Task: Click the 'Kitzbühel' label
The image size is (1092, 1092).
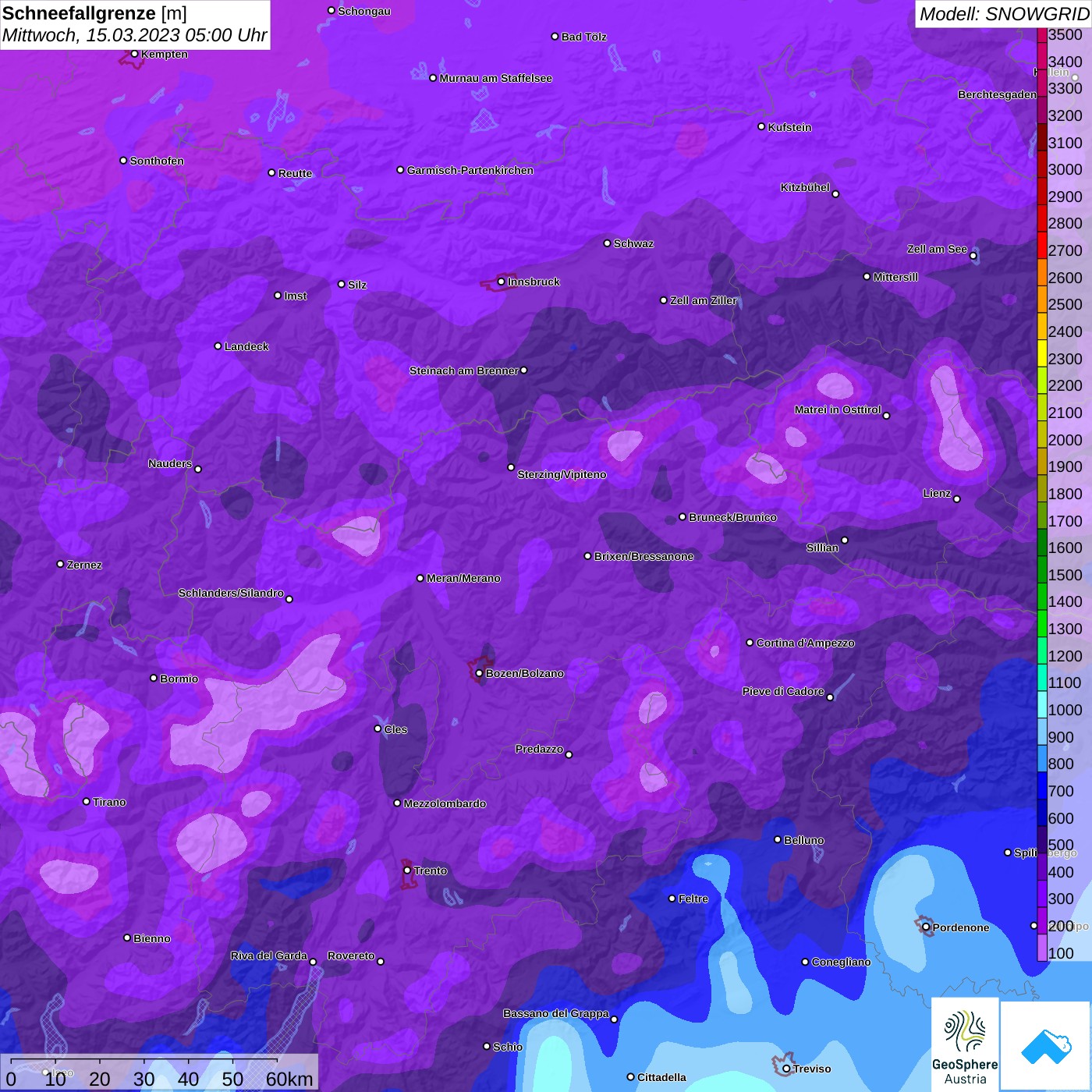Action: point(805,187)
